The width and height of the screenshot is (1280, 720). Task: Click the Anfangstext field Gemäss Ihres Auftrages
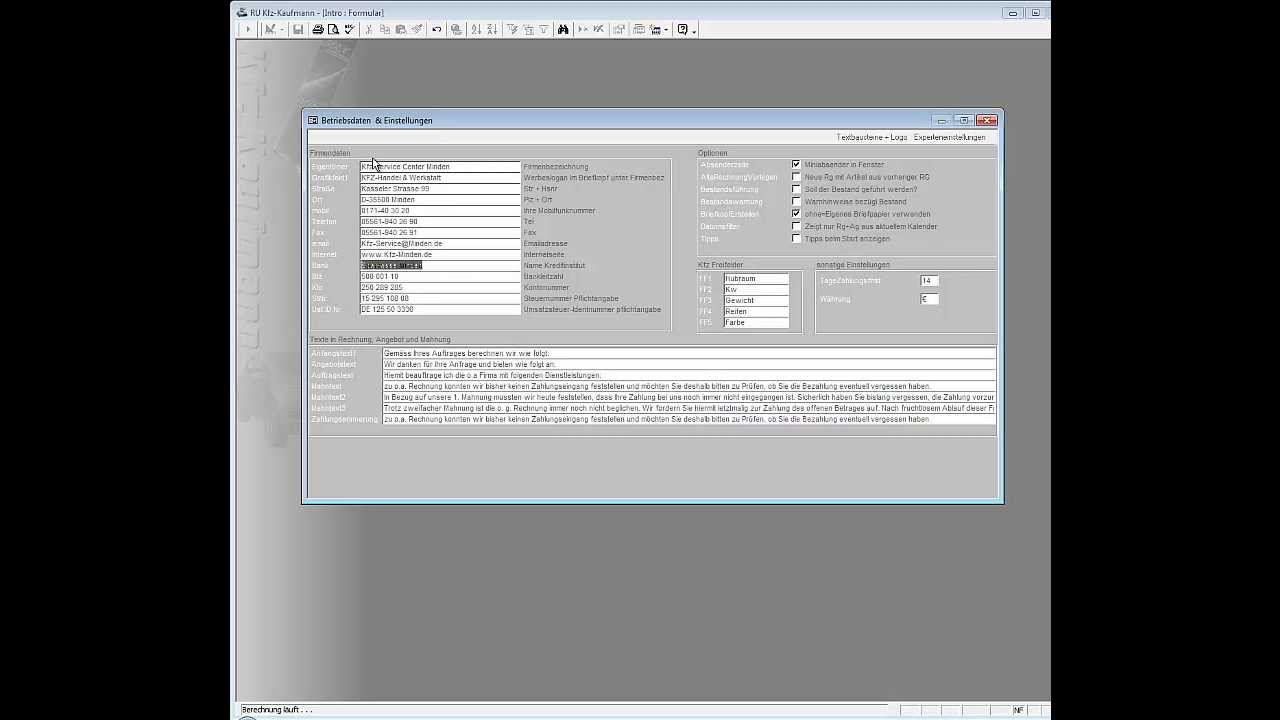pyautogui.click(x=689, y=354)
